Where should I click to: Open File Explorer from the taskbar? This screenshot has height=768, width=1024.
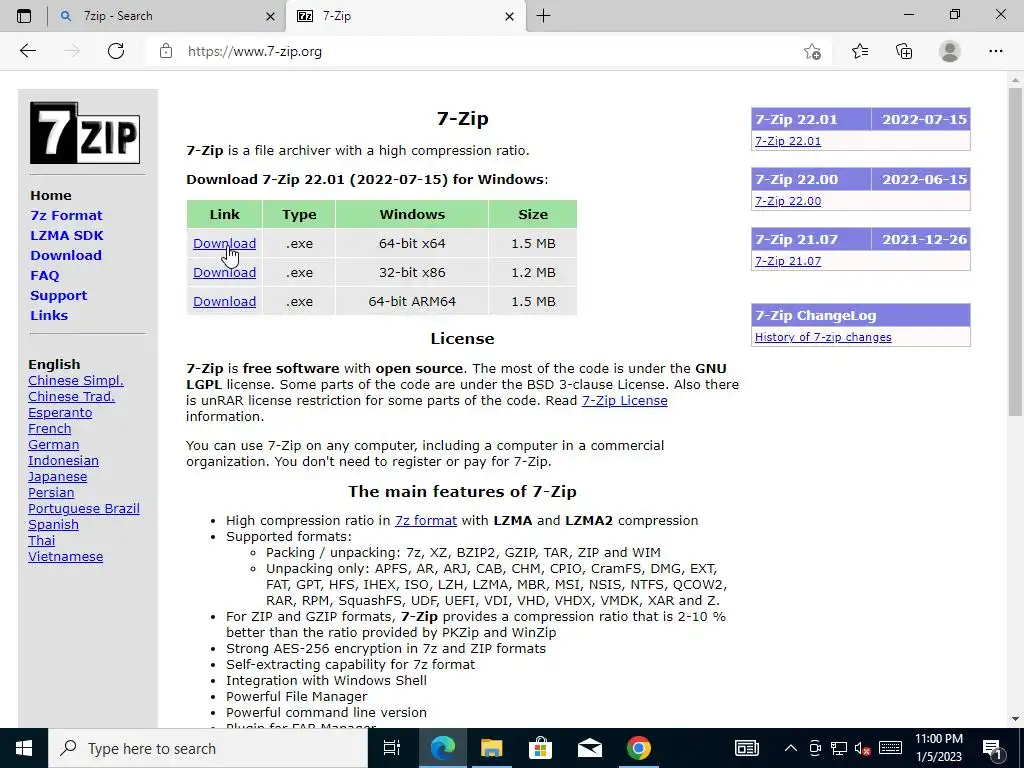[x=491, y=748]
